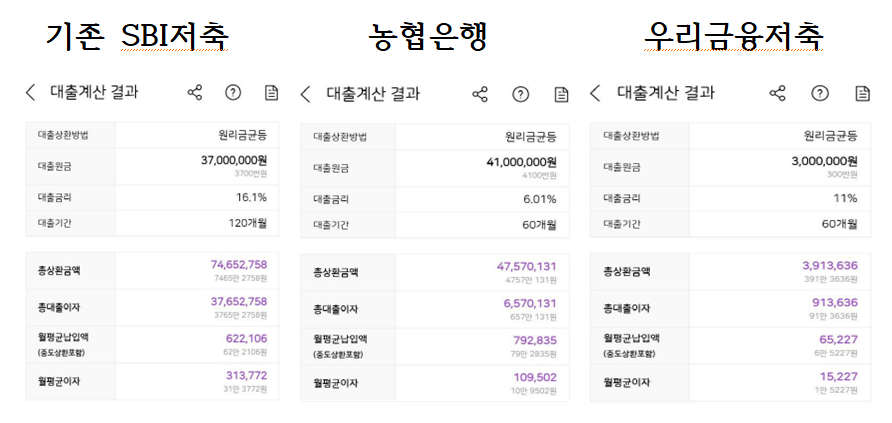
Task: Select the 74,652,758 total repayment amount
Action: coord(239,265)
